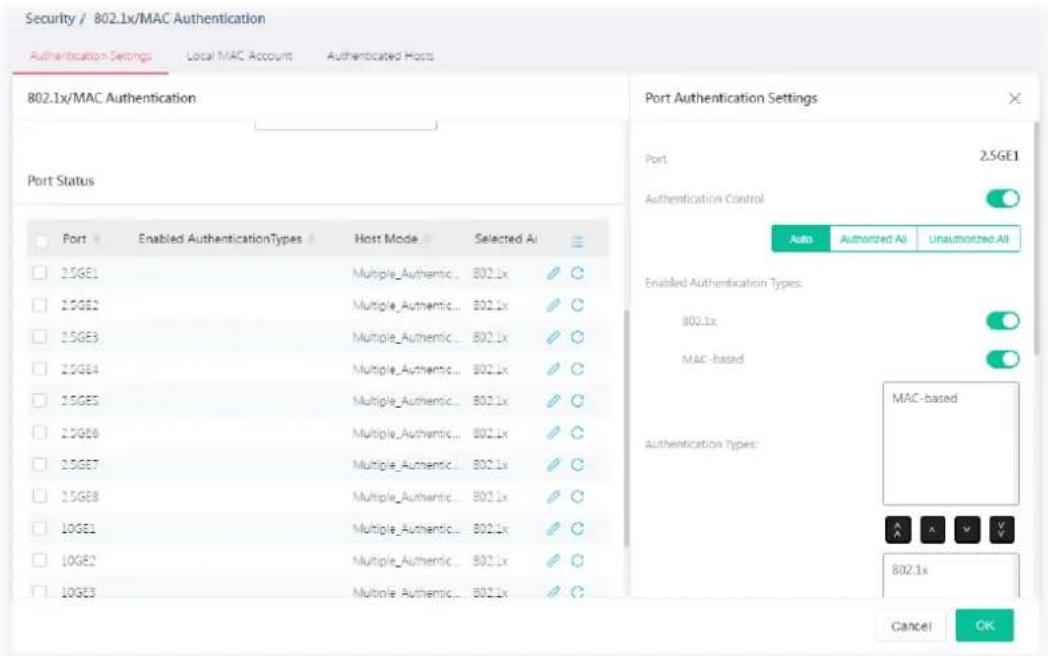1048x656 pixels.
Task: Reset port 2.5GE6 with refresh icon
Action: point(577,433)
